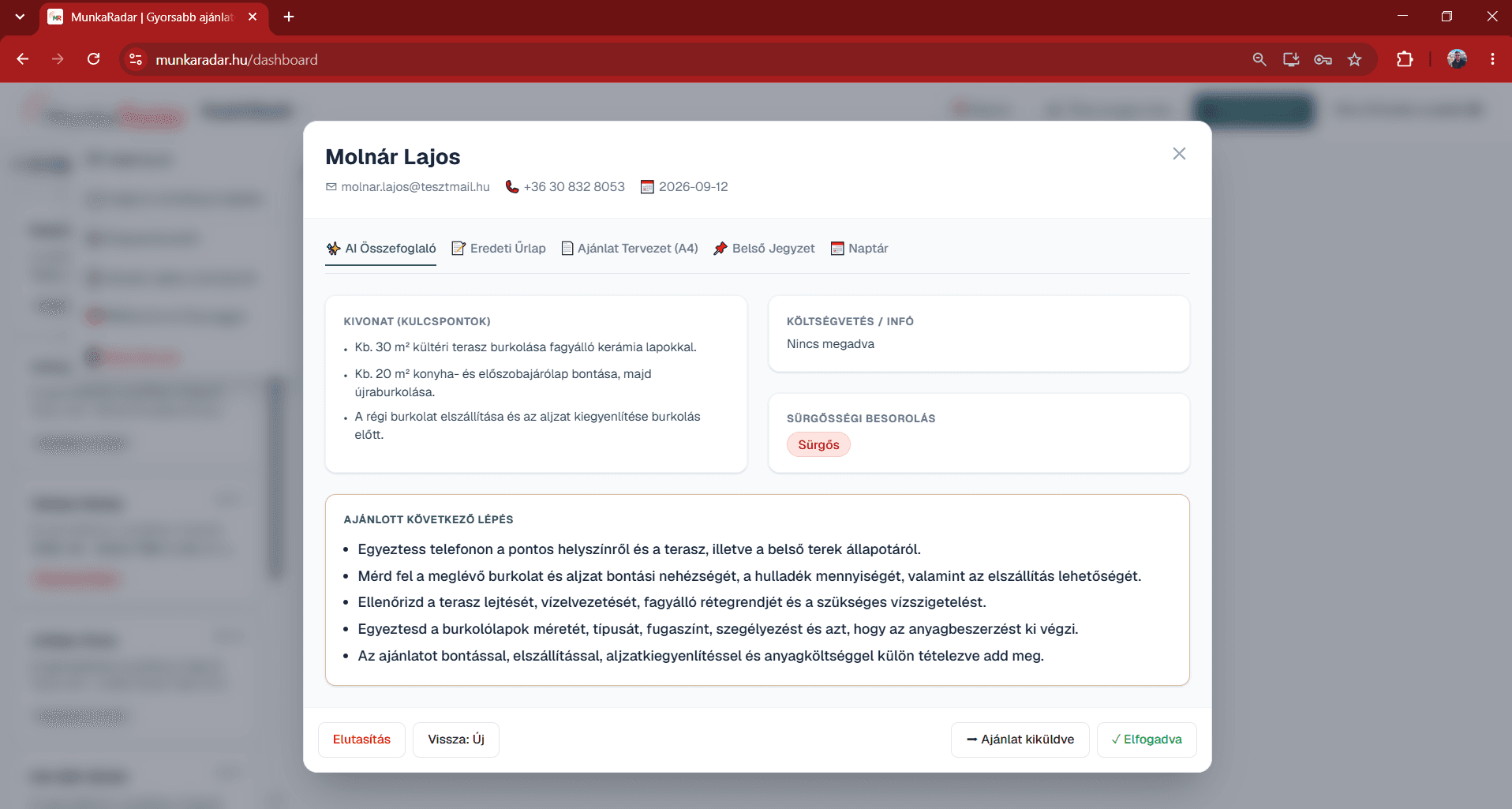Open the Belső Jegyzet tab

[x=764, y=249]
